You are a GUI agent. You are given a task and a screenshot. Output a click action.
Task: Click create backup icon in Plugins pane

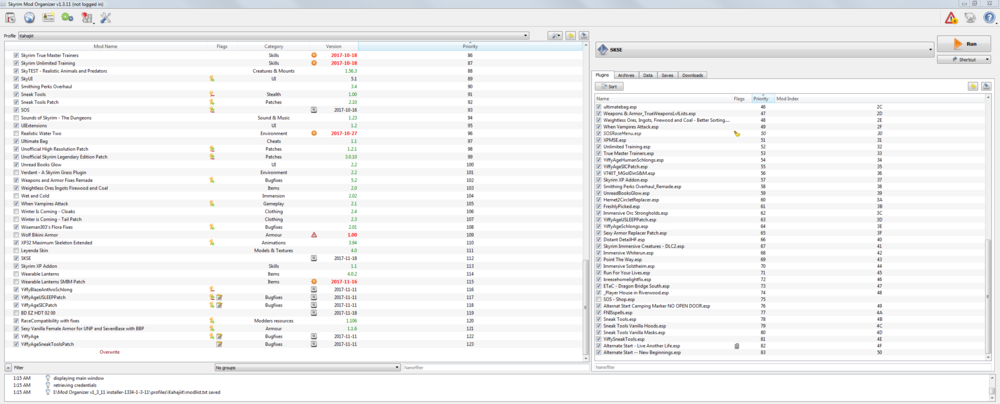pyautogui.click(x=986, y=86)
